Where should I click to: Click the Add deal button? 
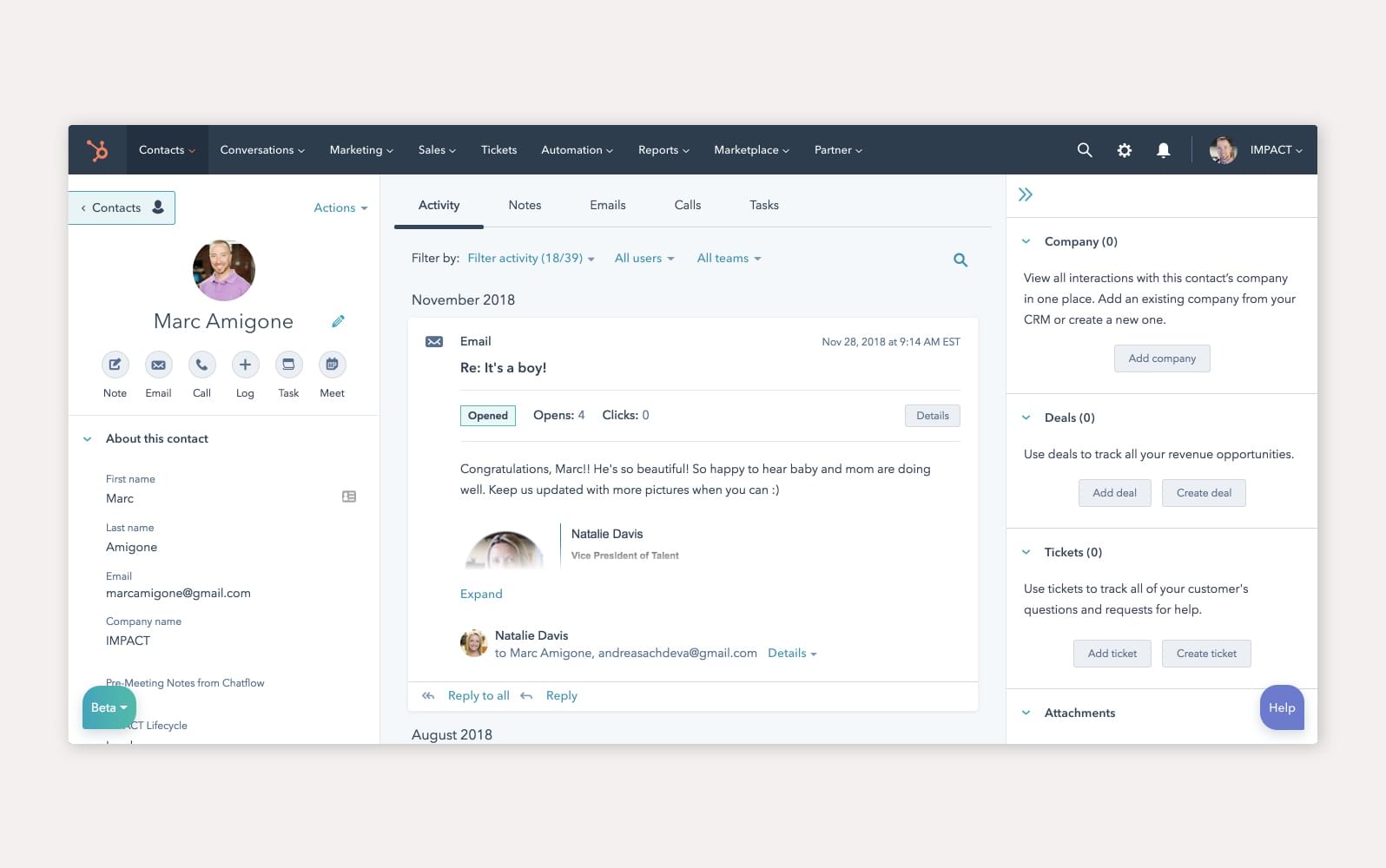click(1115, 493)
